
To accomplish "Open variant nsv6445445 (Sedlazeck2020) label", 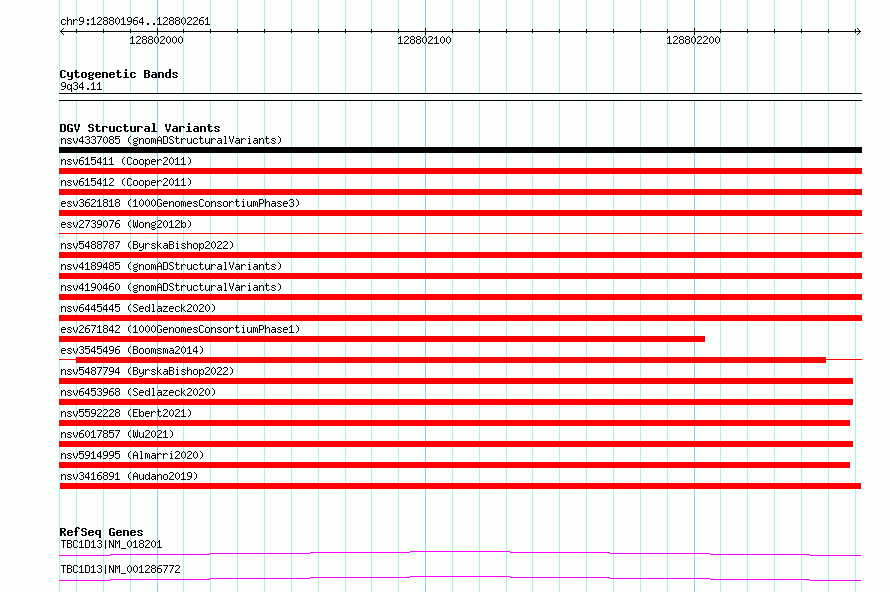I will coord(138,308).
